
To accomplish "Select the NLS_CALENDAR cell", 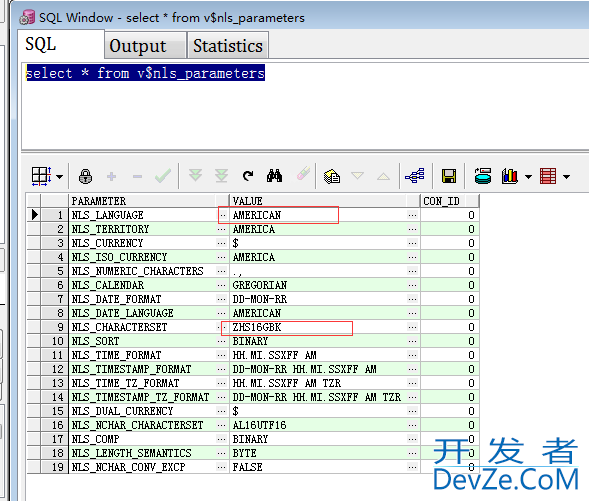I will pyautogui.click(x=148, y=285).
